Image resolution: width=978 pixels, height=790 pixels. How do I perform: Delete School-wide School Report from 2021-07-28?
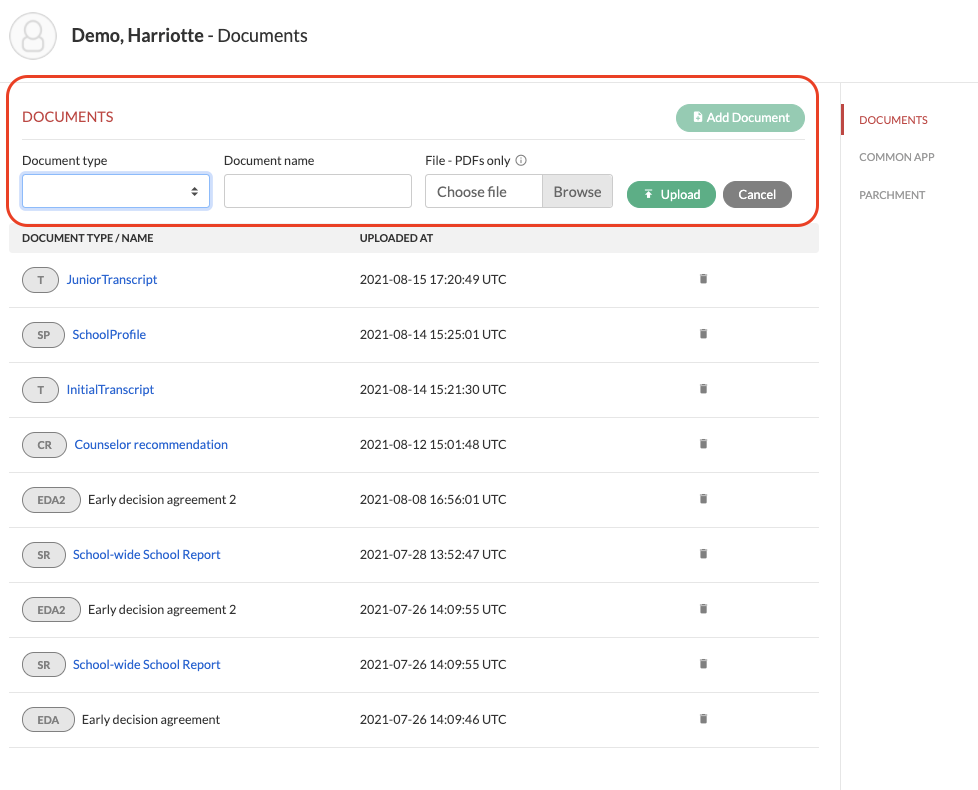(x=703, y=553)
